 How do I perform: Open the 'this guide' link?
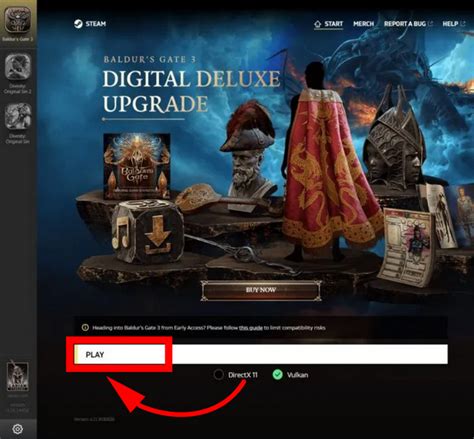click(x=251, y=328)
